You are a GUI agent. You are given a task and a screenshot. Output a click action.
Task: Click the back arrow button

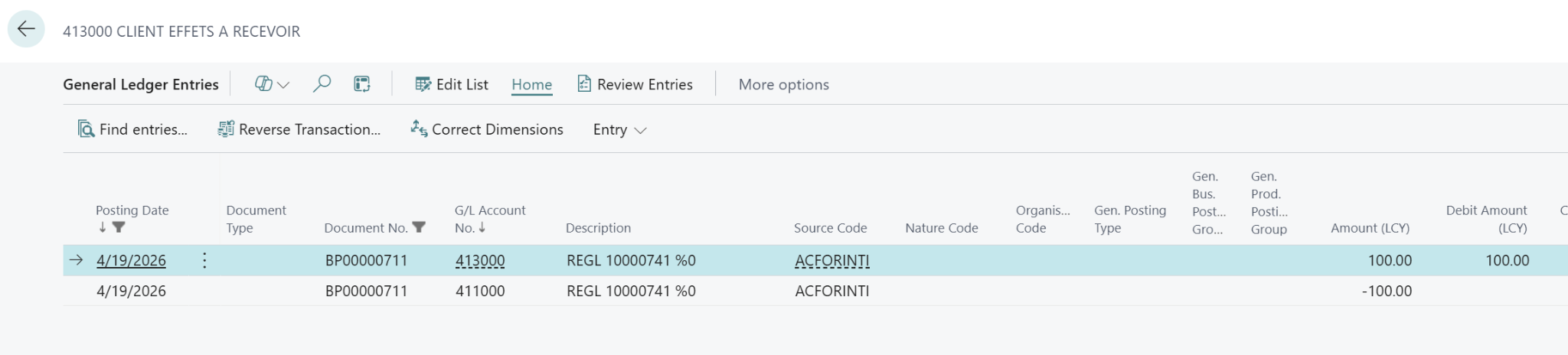coord(26,29)
